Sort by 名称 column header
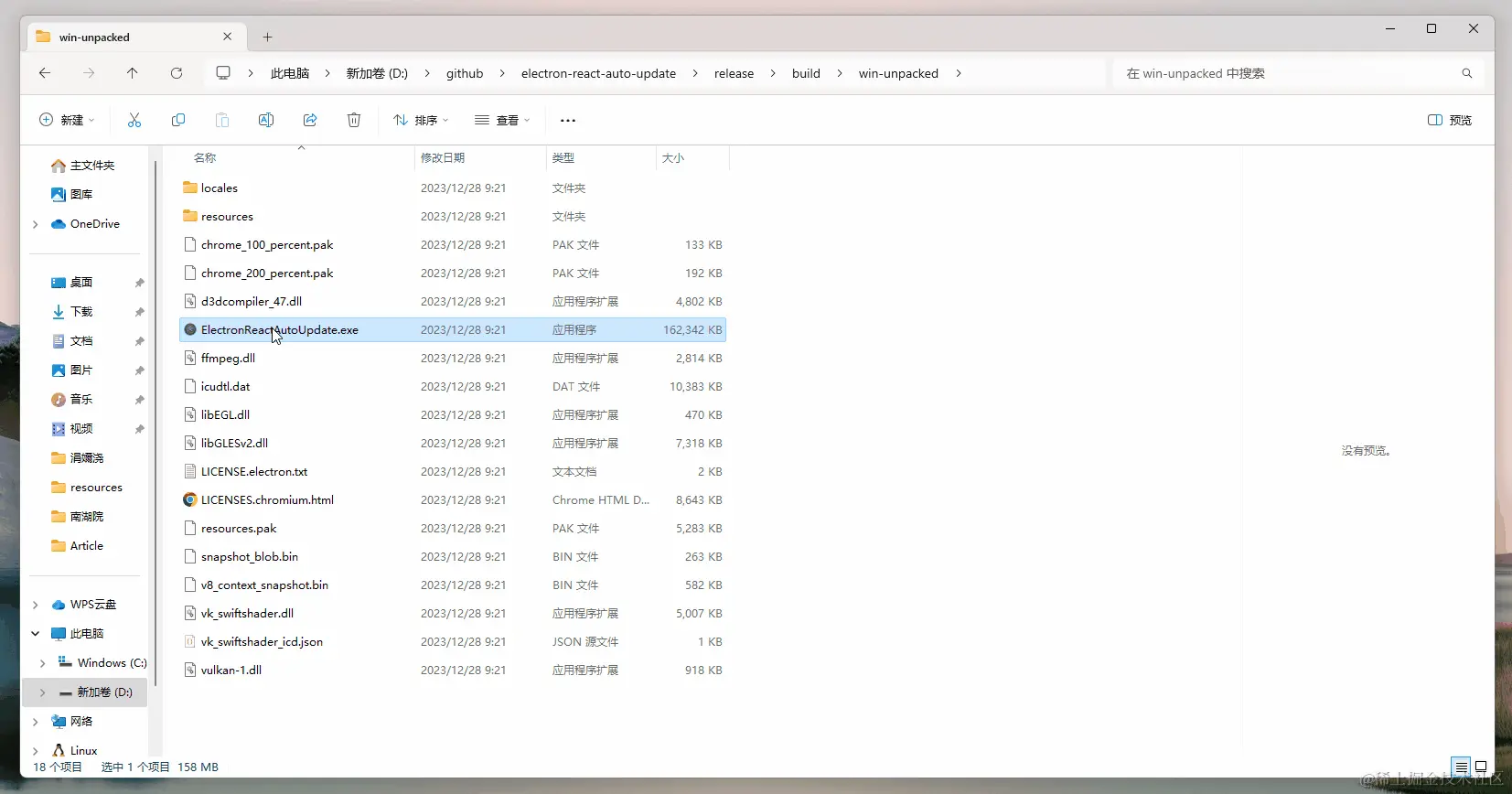Viewport: 1512px width, 794px height. (x=205, y=157)
